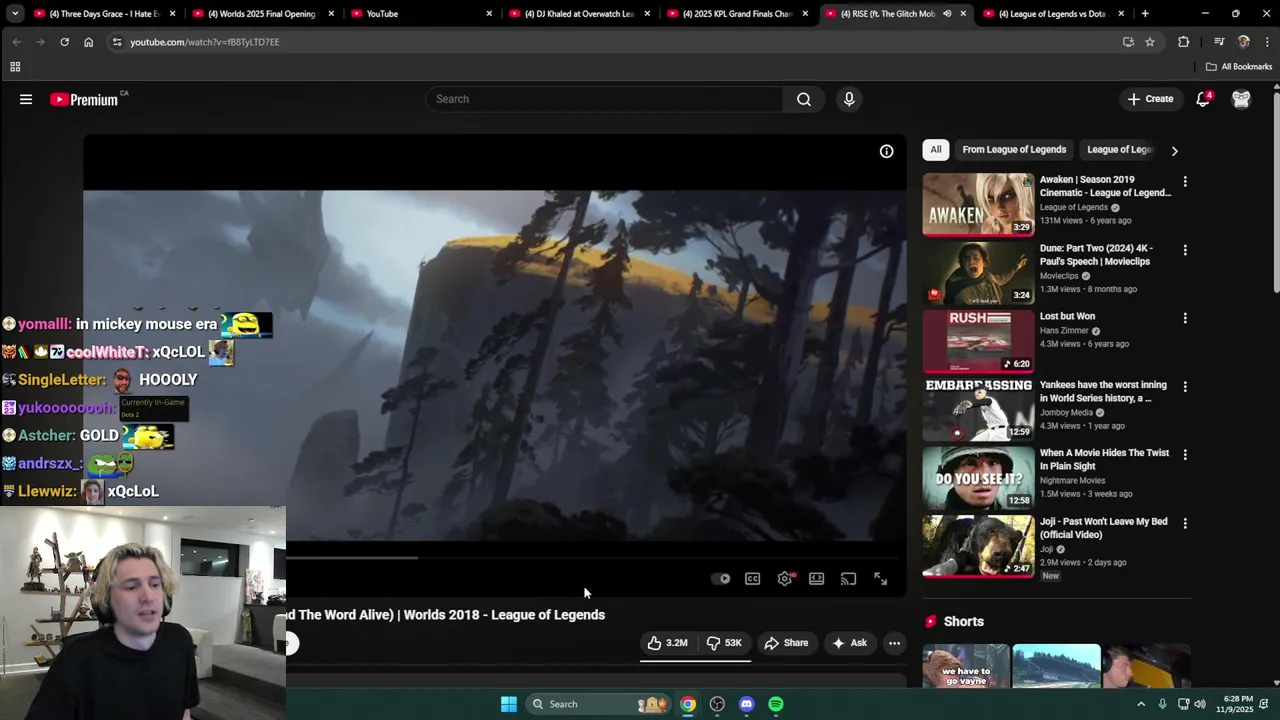The width and height of the screenshot is (1280, 720).
Task: Open options for Yankees worst inning video
Action: pos(1185,386)
